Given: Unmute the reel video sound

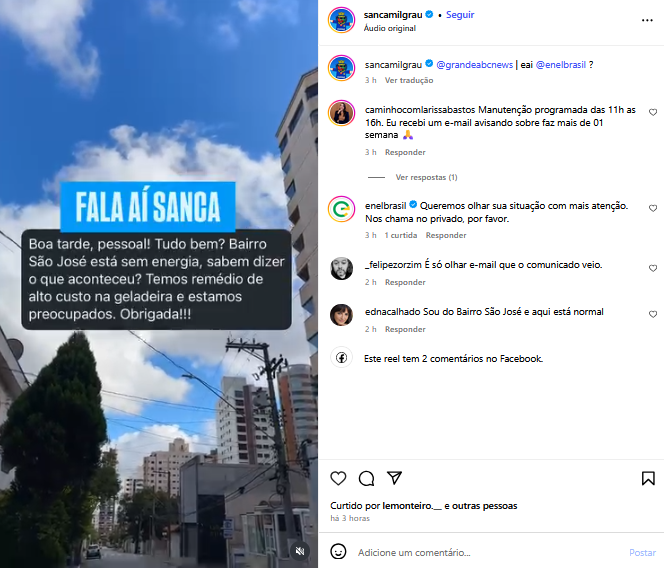Looking at the screenshot, I should pos(300,551).
